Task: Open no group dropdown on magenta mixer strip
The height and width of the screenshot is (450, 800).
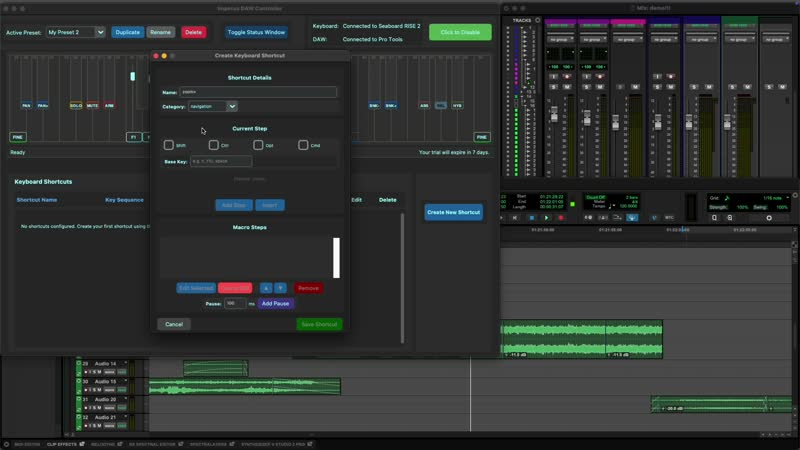Action: coord(628,39)
